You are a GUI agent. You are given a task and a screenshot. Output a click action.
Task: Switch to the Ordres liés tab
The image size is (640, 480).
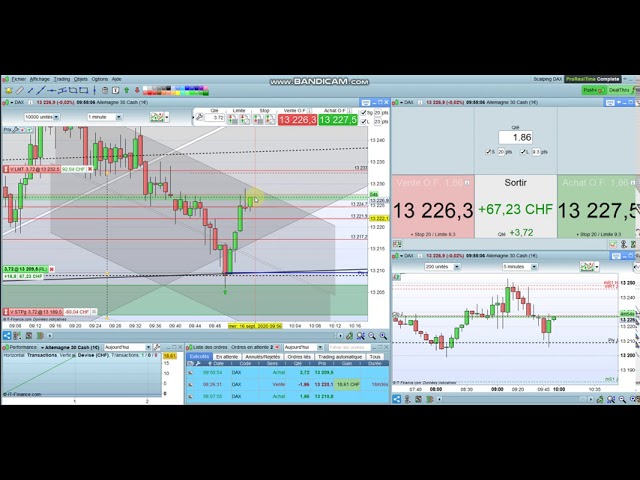tap(299, 357)
